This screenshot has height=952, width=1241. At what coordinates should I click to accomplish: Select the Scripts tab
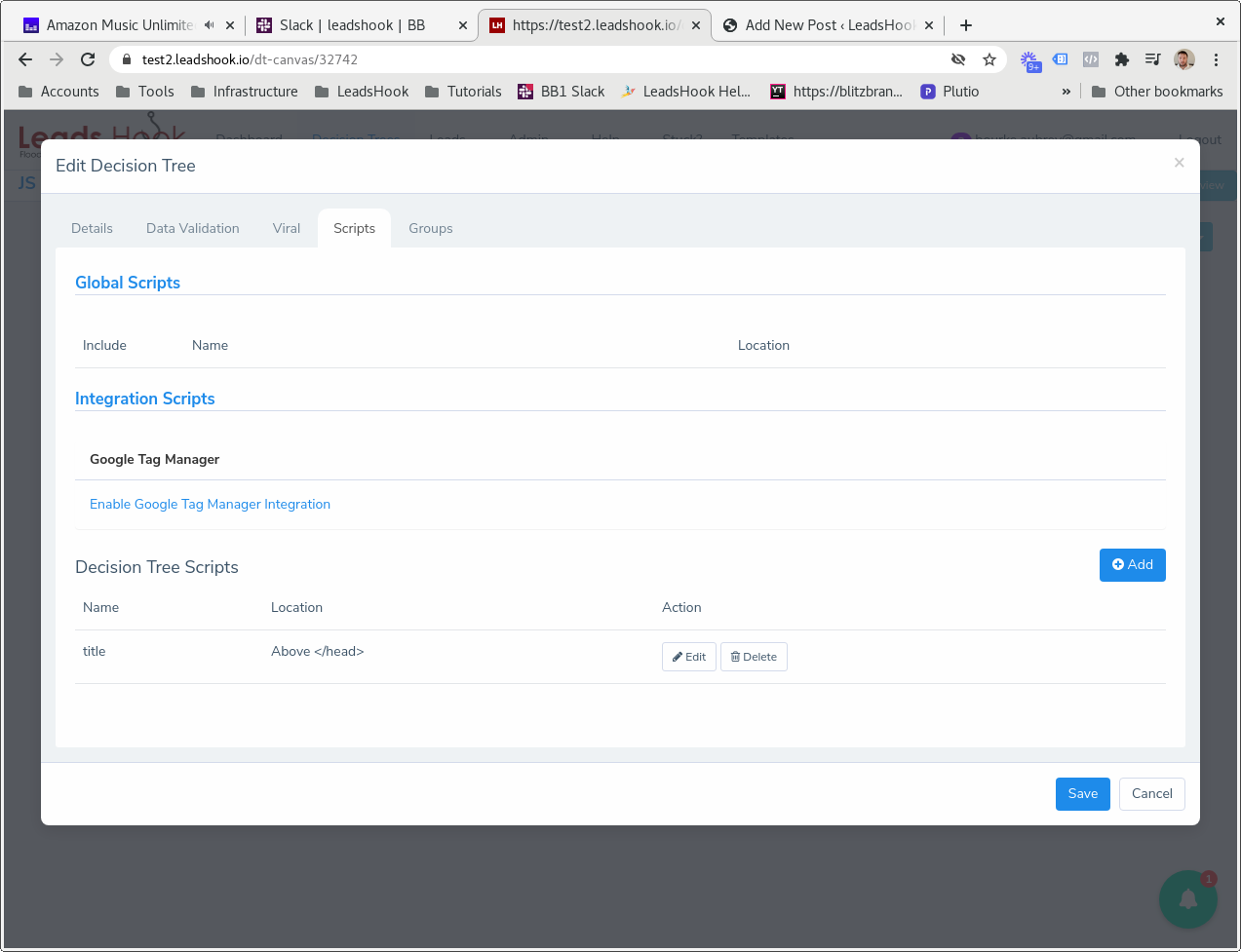point(354,228)
